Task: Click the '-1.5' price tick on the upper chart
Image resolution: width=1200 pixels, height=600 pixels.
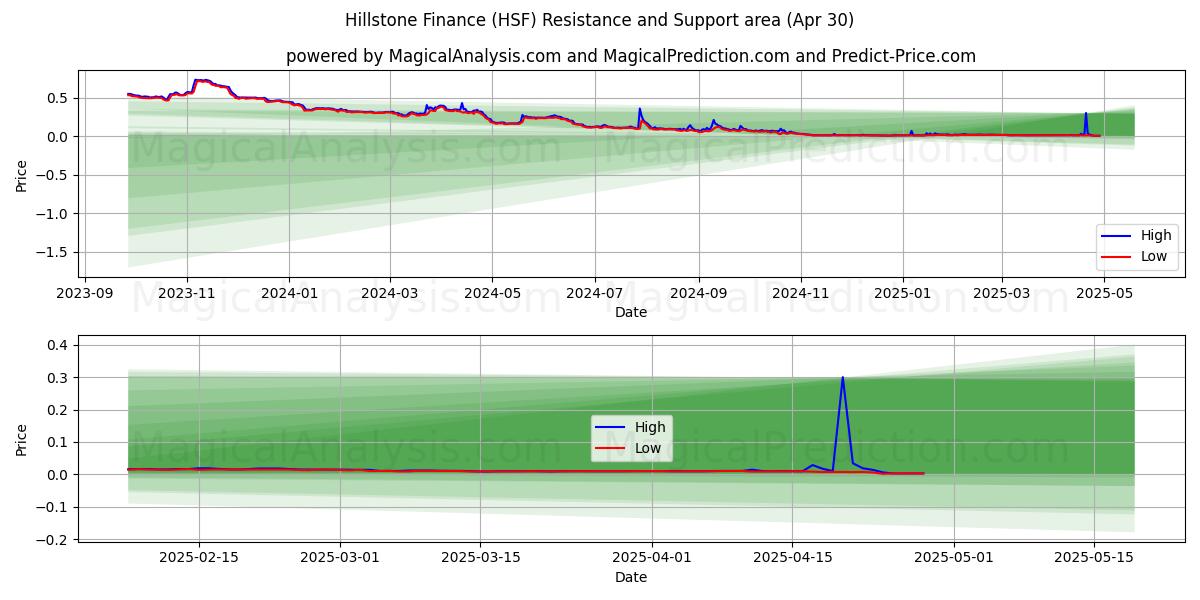Action: coord(54,252)
